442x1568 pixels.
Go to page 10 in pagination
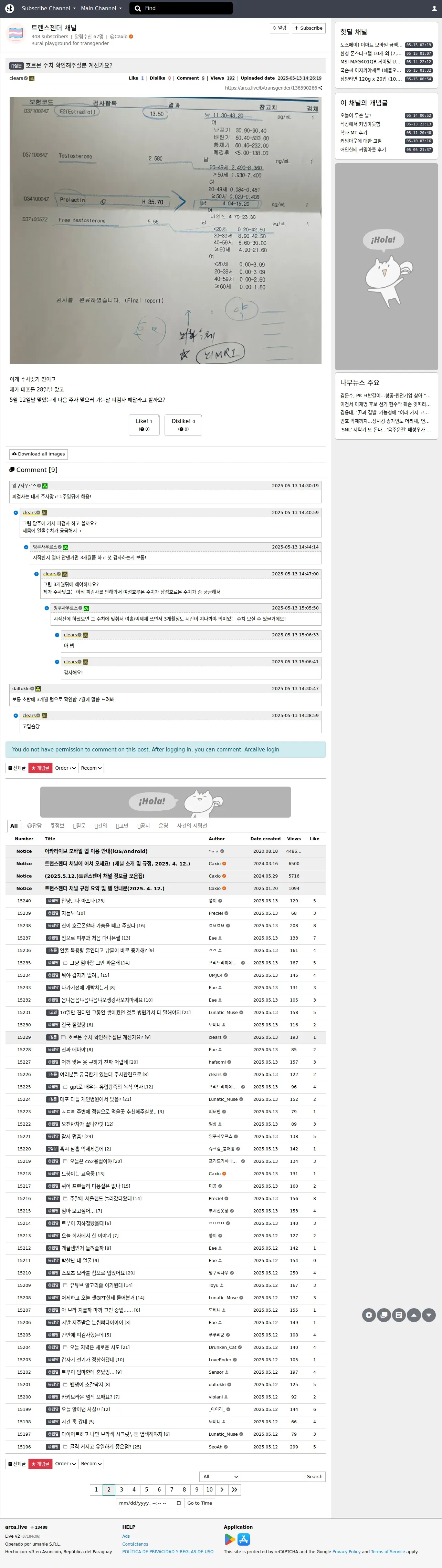tap(209, 1489)
